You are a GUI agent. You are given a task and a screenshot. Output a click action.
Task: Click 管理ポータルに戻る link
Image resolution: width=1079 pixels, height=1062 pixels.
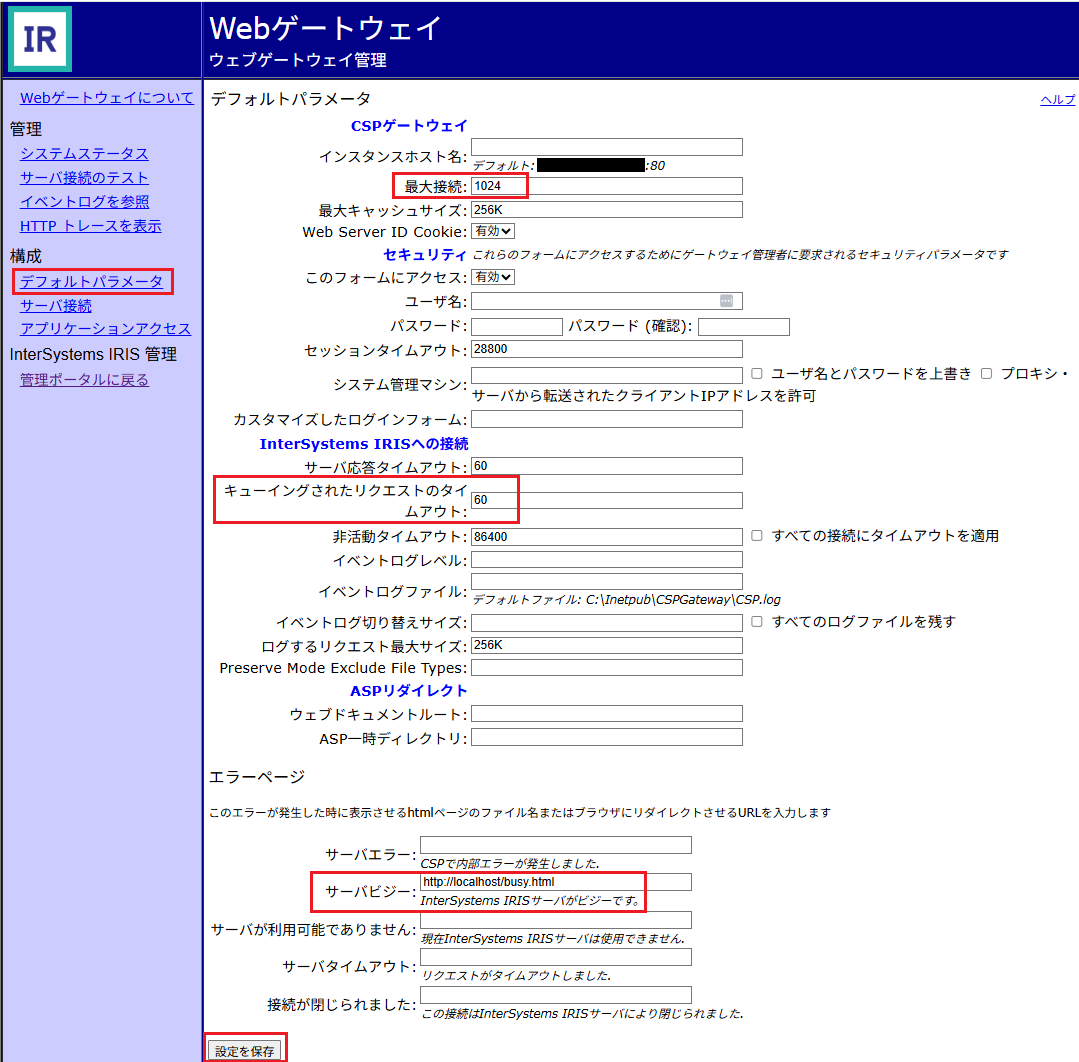[x=84, y=380]
